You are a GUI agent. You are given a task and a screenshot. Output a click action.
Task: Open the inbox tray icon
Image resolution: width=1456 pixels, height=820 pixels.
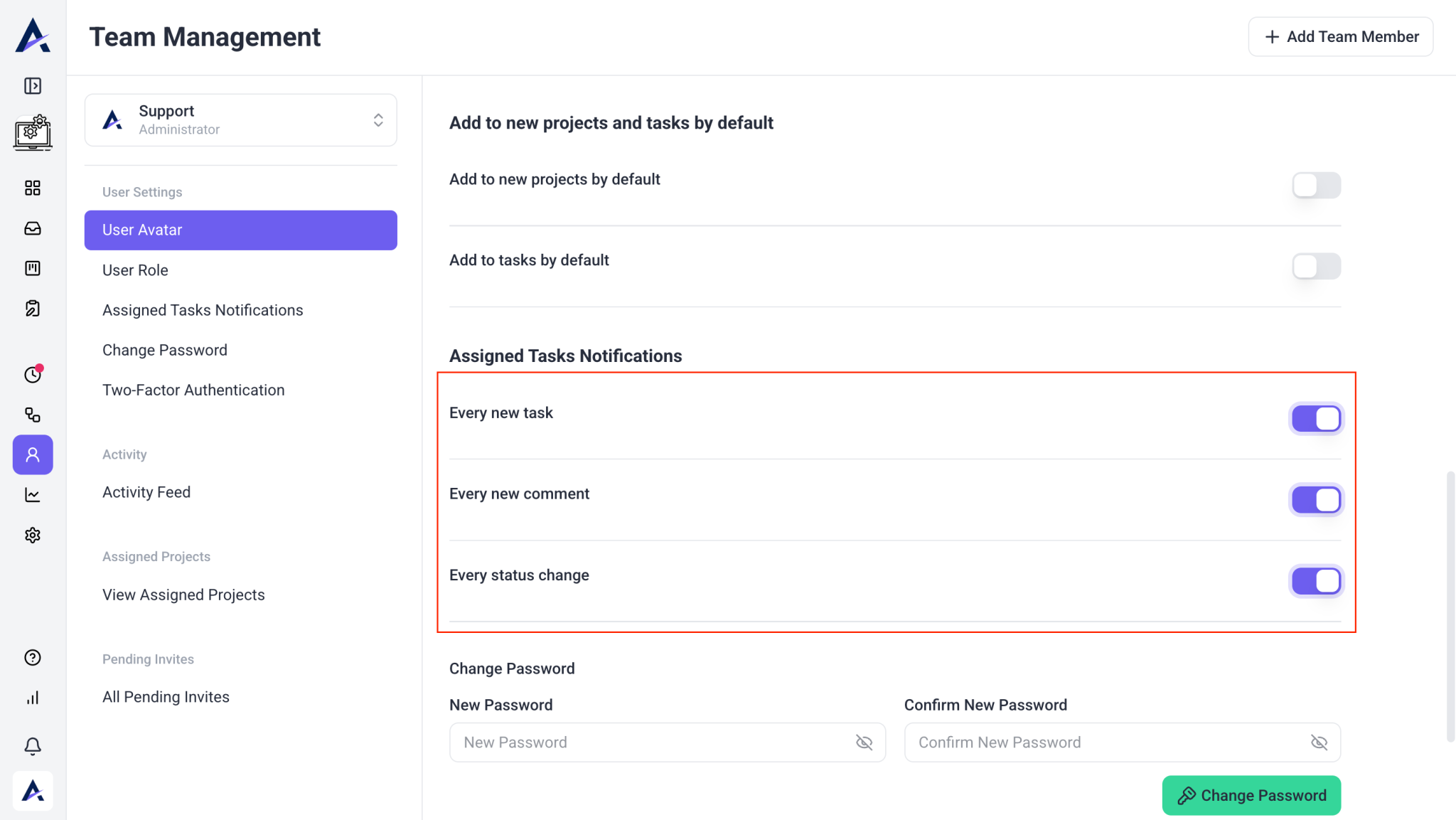click(33, 228)
